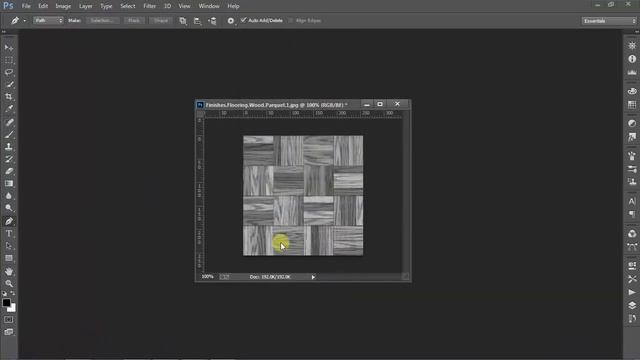Viewport: 640px width, 360px height.
Task: Open the File menu
Action: 26,6
